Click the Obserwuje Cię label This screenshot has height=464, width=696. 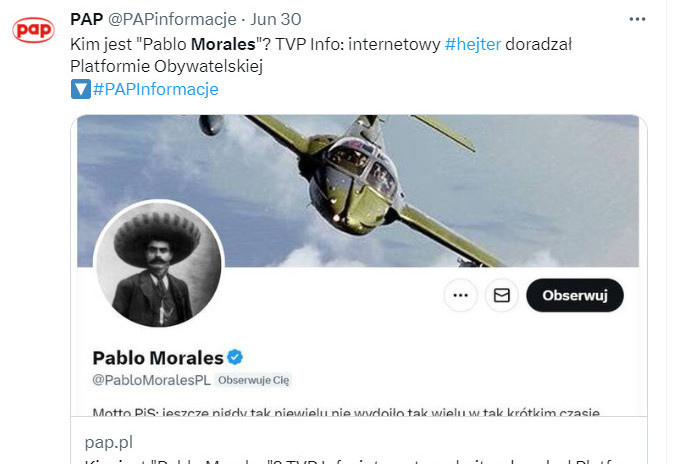click(x=253, y=380)
